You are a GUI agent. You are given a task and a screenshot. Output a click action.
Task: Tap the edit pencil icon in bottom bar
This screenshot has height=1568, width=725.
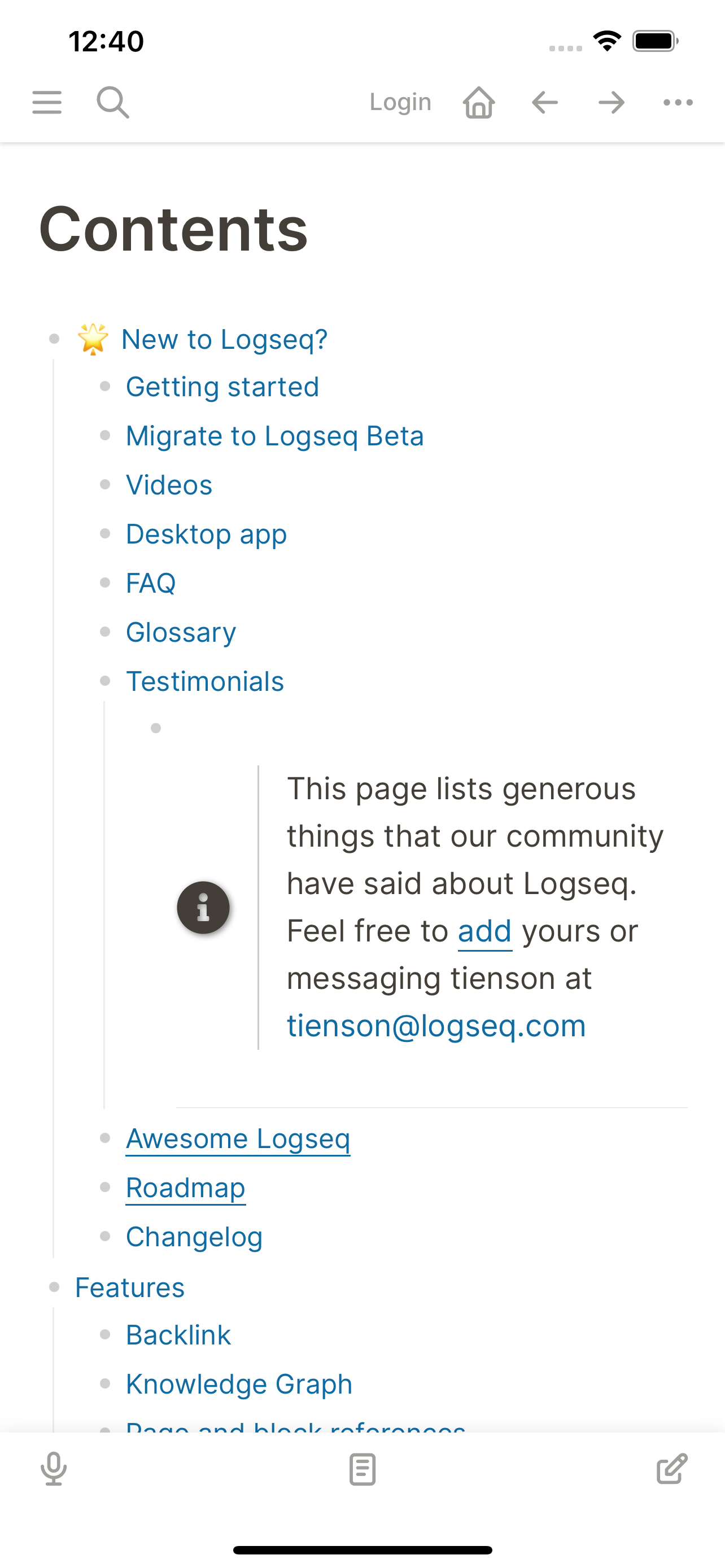(671, 1470)
